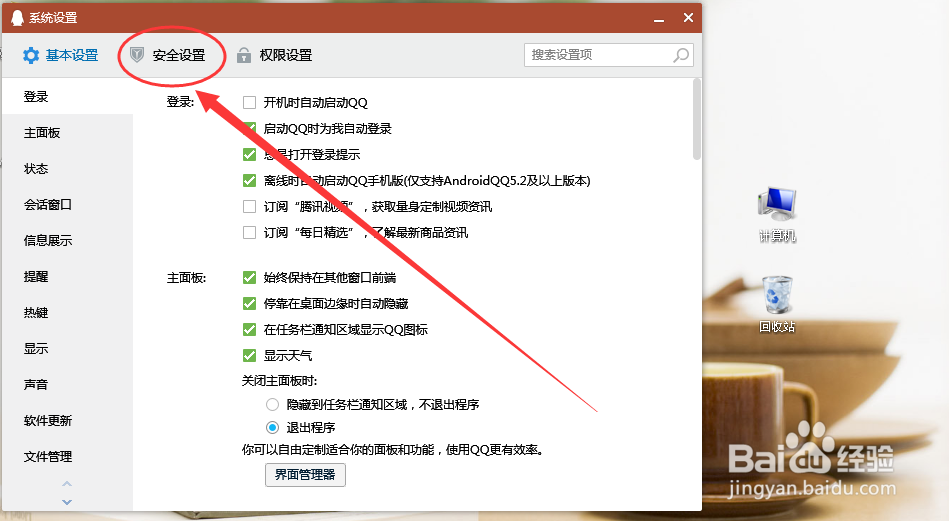This screenshot has width=949, height=521.
Task: Select 会话窗口 in the sidebar
Action: [x=67, y=205]
